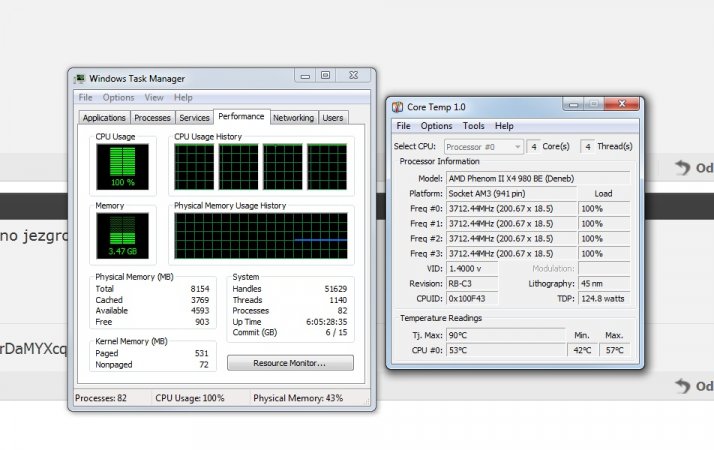Click status bar entry Processes: 82
This screenshot has height=450, width=714.
click(101, 398)
